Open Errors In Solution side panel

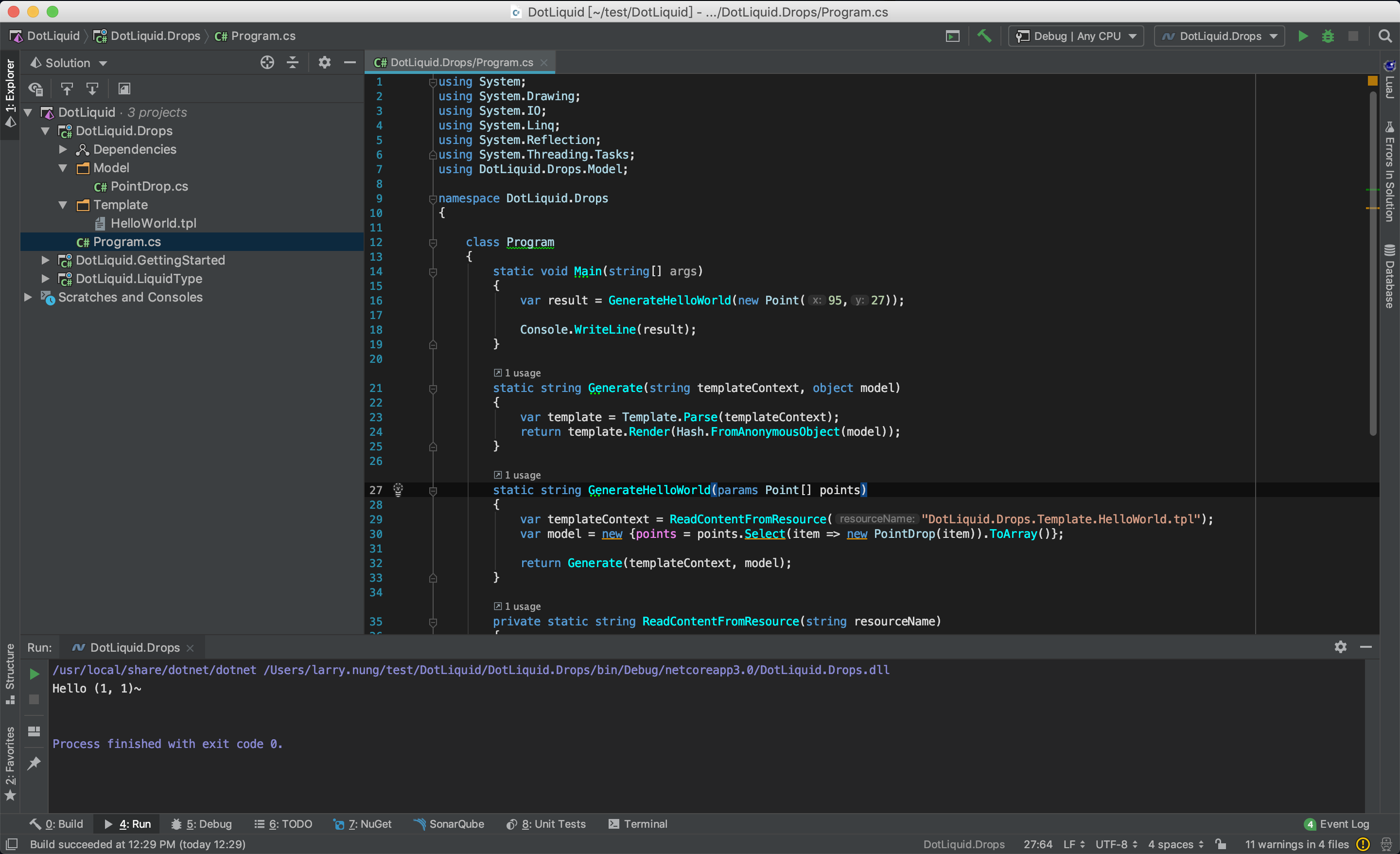pos(1390,171)
